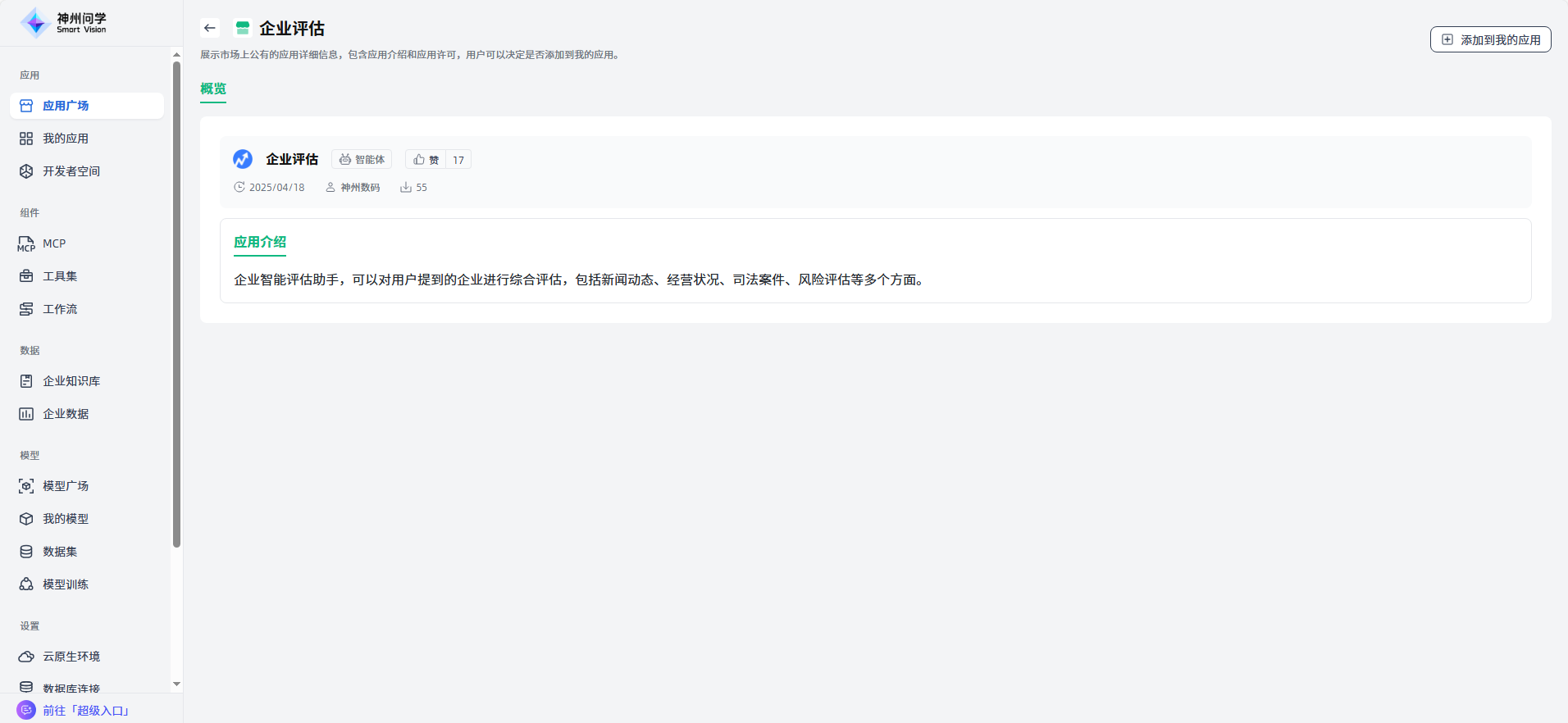Image resolution: width=1568 pixels, height=723 pixels.
Task: Open 企业知识库 data section
Action: tap(71, 381)
